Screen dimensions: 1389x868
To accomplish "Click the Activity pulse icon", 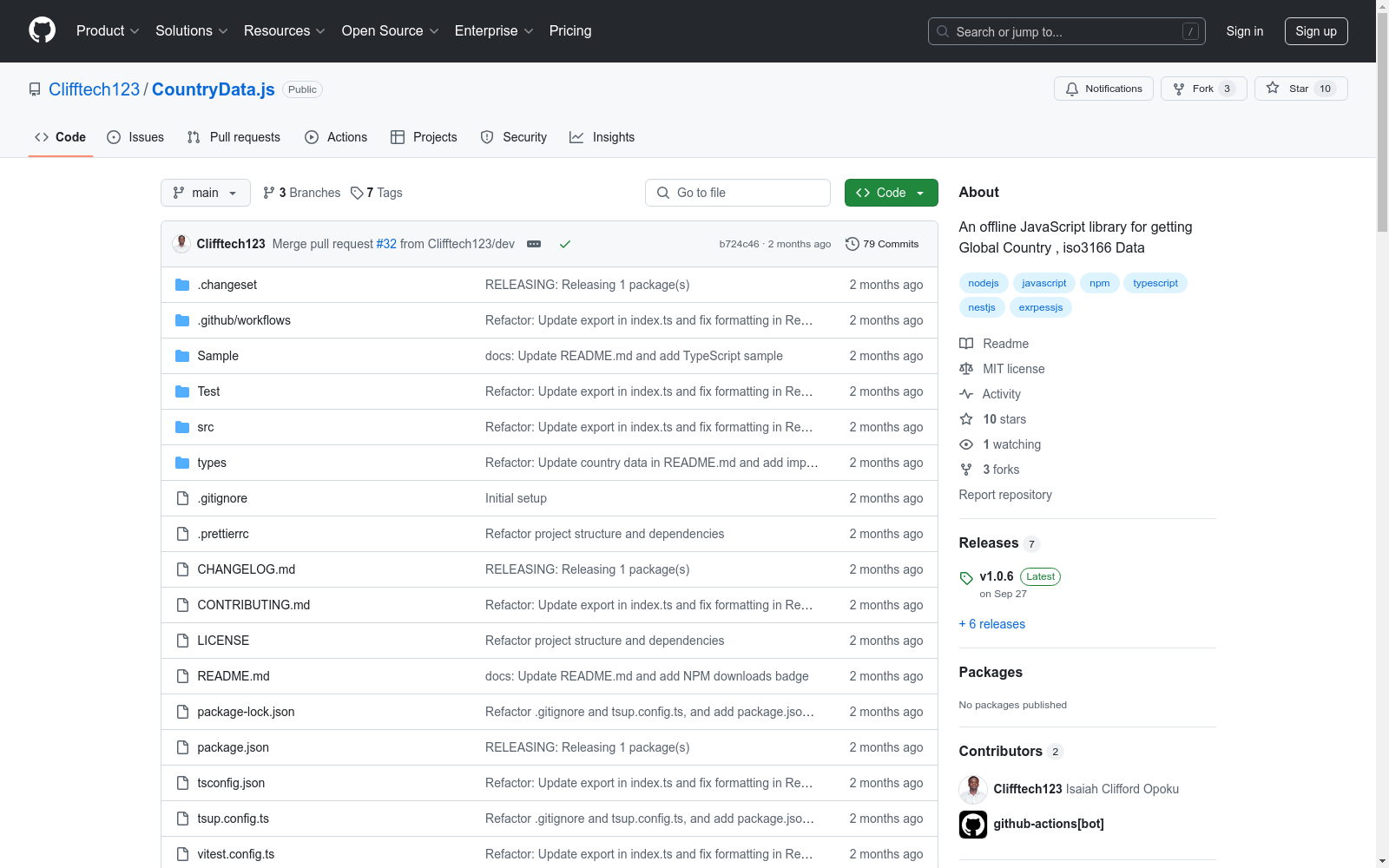I will pos(966,394).
